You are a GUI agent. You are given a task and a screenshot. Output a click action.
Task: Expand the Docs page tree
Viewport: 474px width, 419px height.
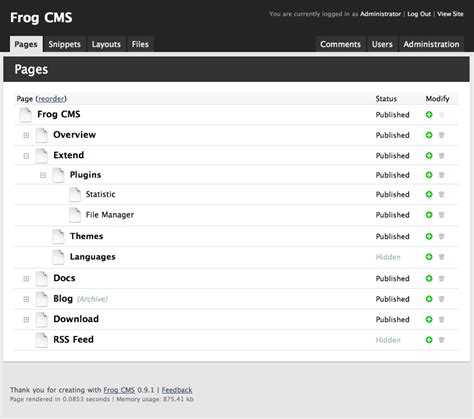(26, 279)
